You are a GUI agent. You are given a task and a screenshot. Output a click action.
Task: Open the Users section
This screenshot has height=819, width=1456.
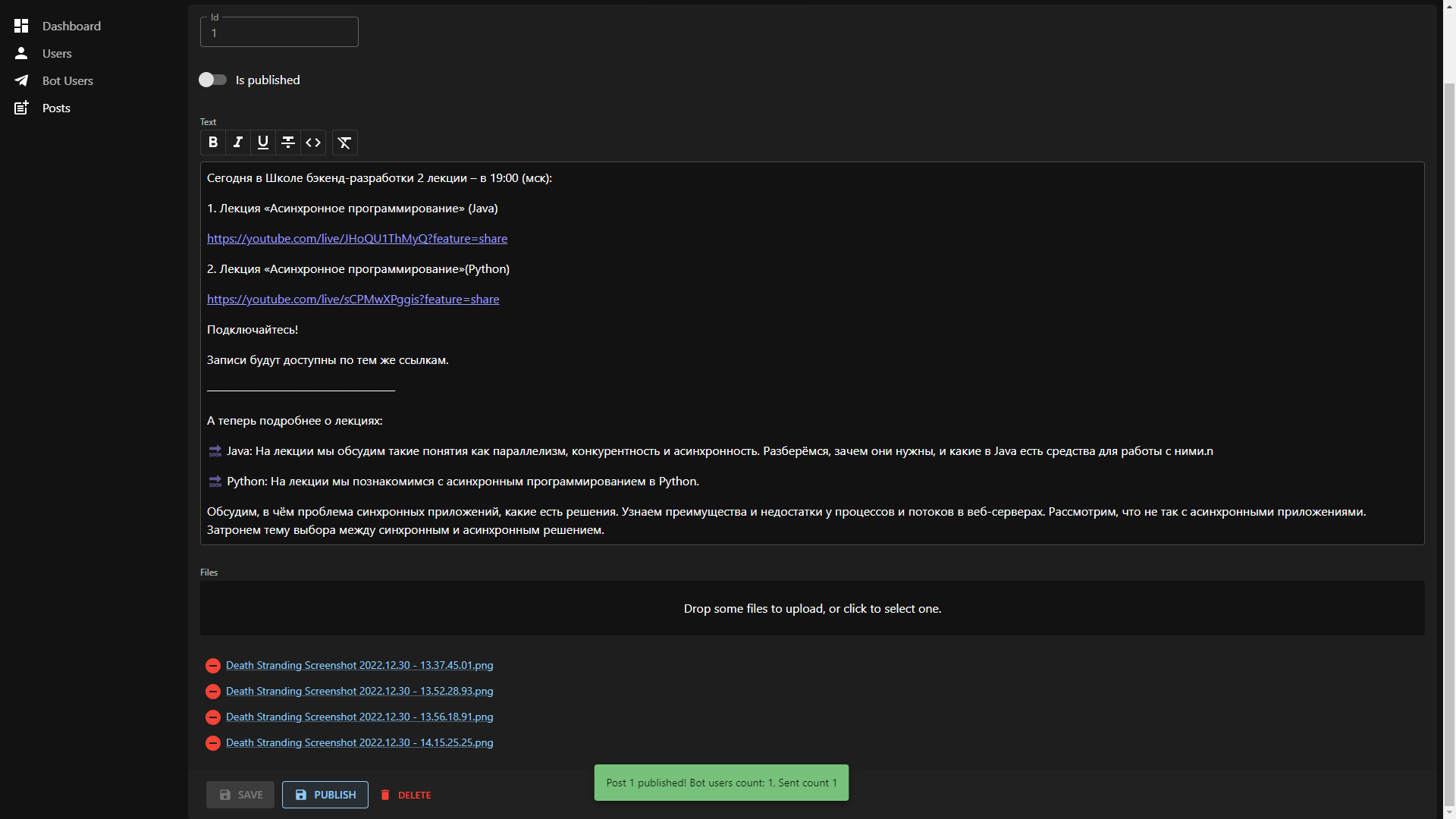coord(57,53)
